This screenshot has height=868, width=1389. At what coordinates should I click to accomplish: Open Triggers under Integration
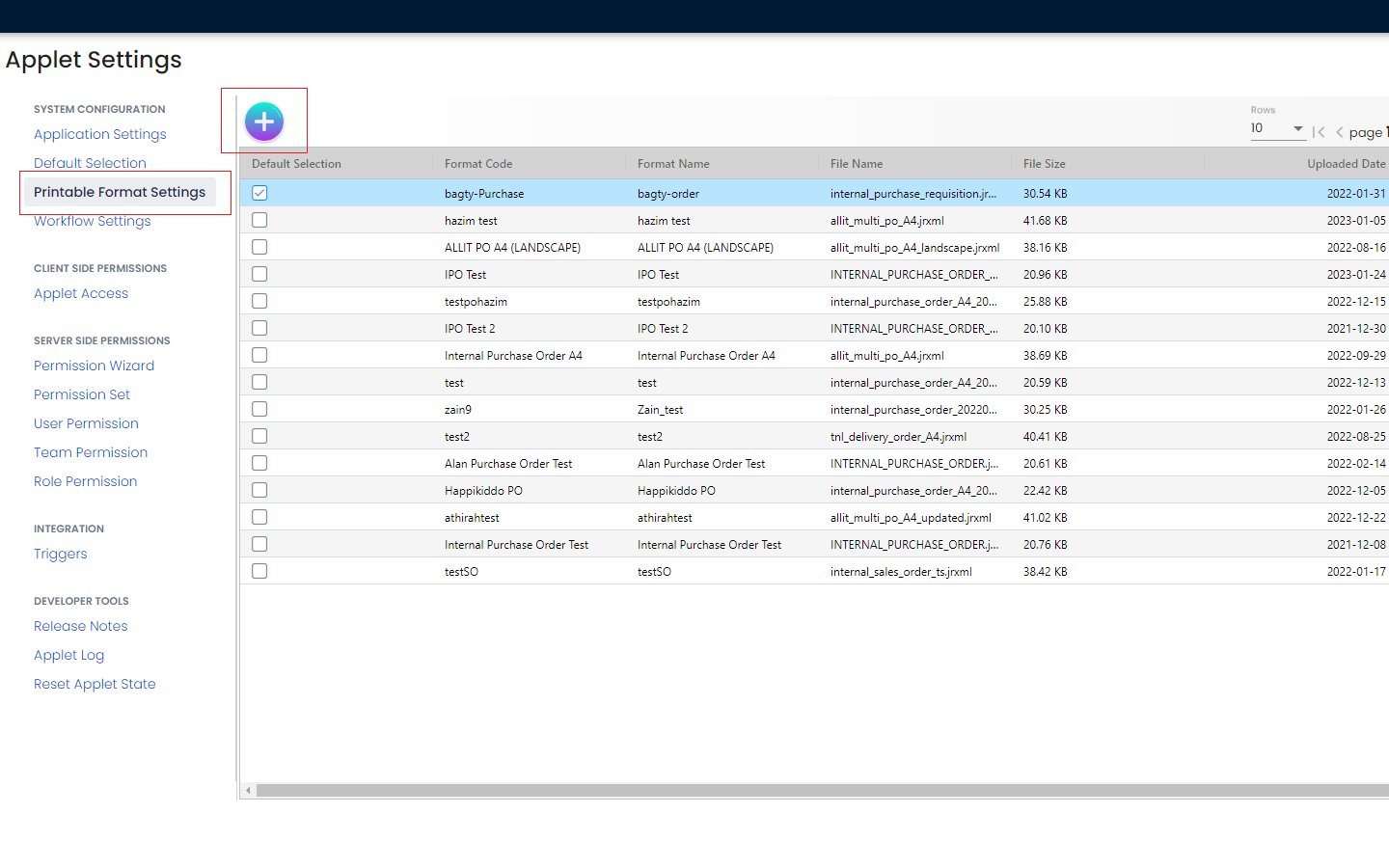61,554
